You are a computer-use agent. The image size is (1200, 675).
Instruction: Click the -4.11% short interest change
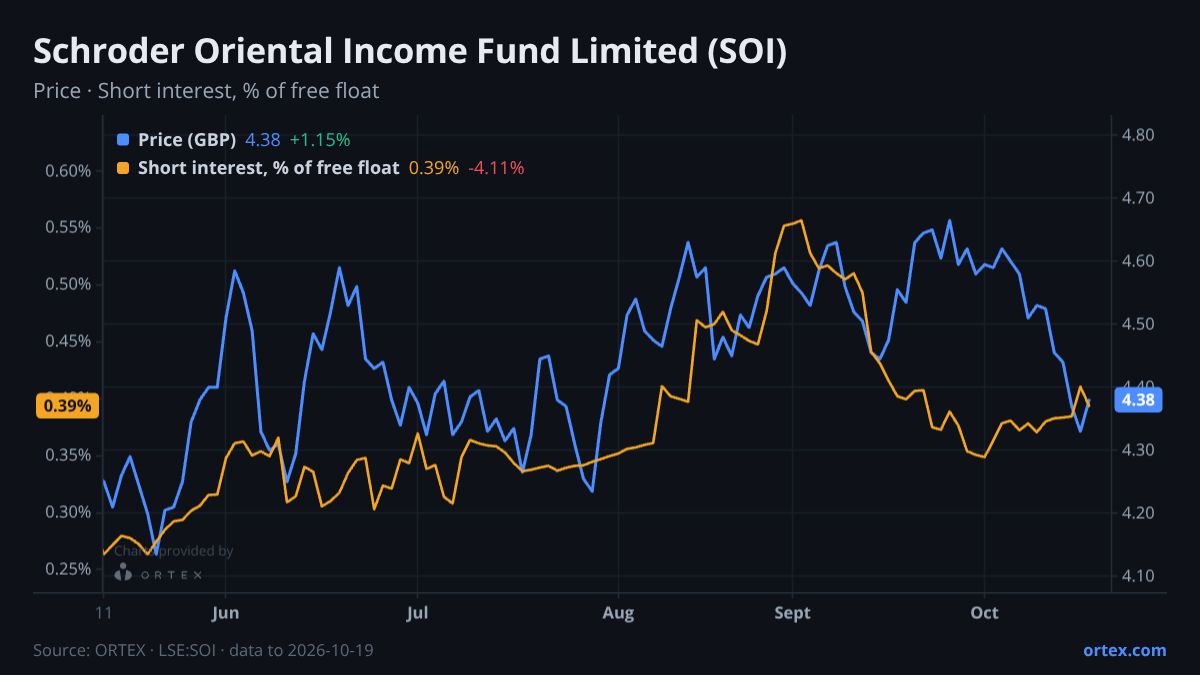click(x=497, y=168)
